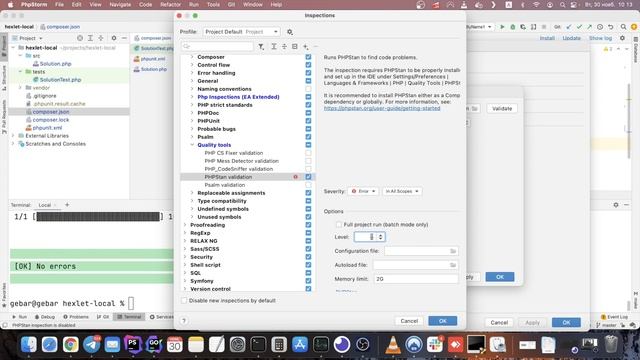This screenshot has width=640, height=360.
Task: Click the expand all icon in inspections toolbar
Action: coord(274,47)
